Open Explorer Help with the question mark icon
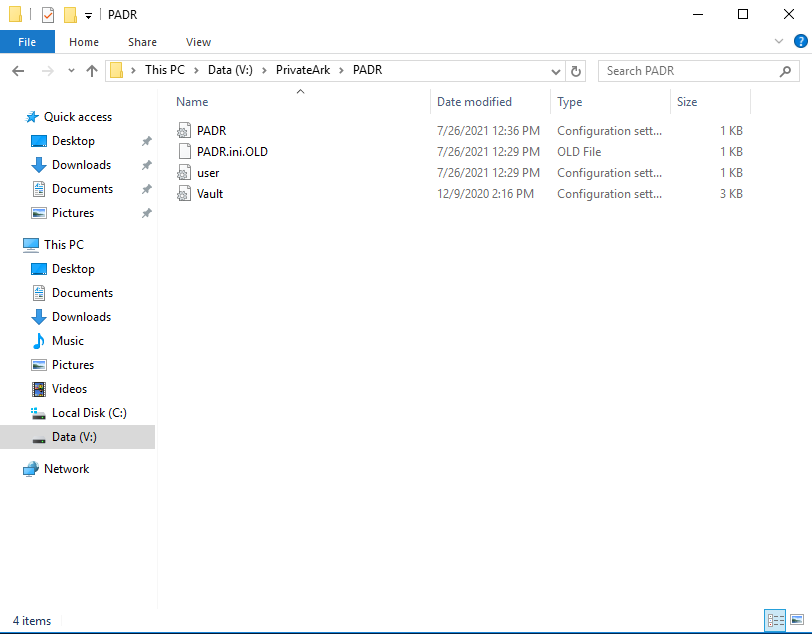This screenshot has width=812, height=634. click(800, 41)
